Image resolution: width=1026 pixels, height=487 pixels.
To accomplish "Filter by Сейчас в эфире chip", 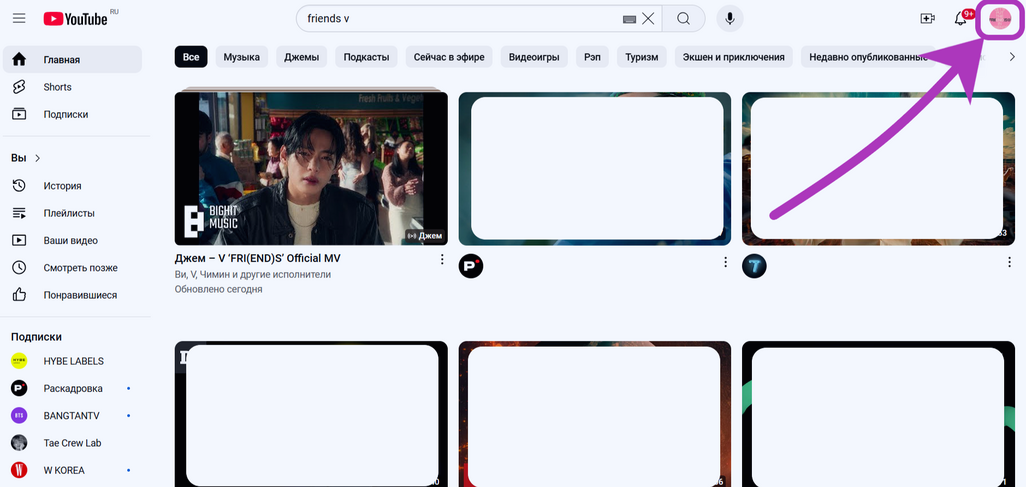I will point(448,57).
